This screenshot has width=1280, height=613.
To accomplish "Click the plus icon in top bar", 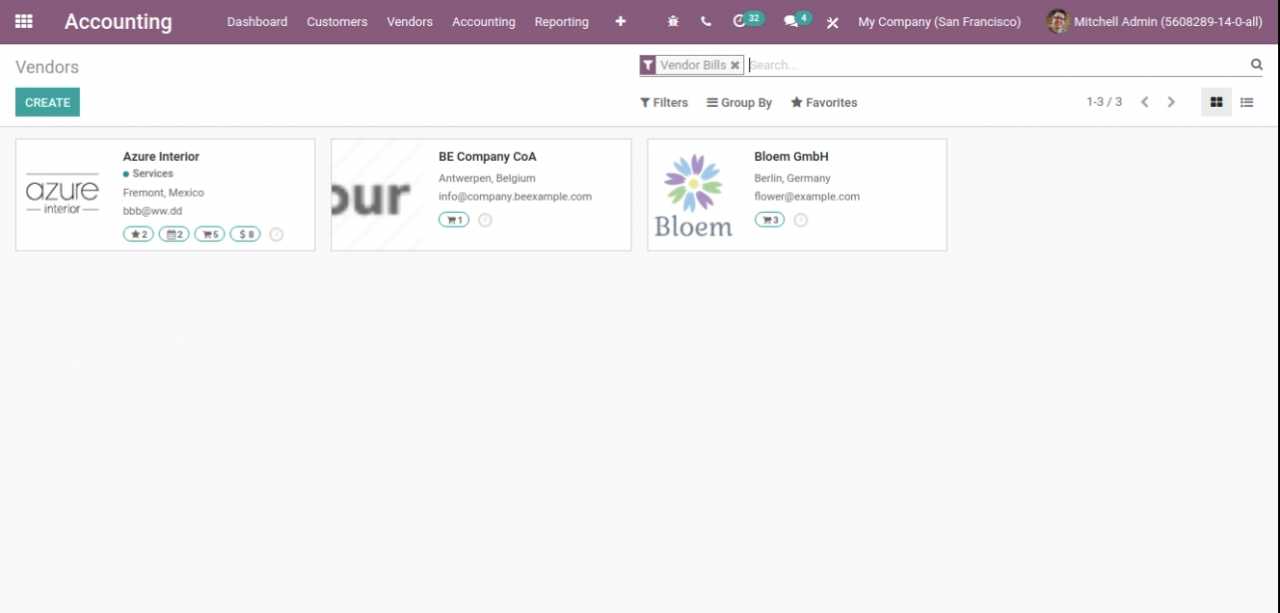I will pos(620,21).
